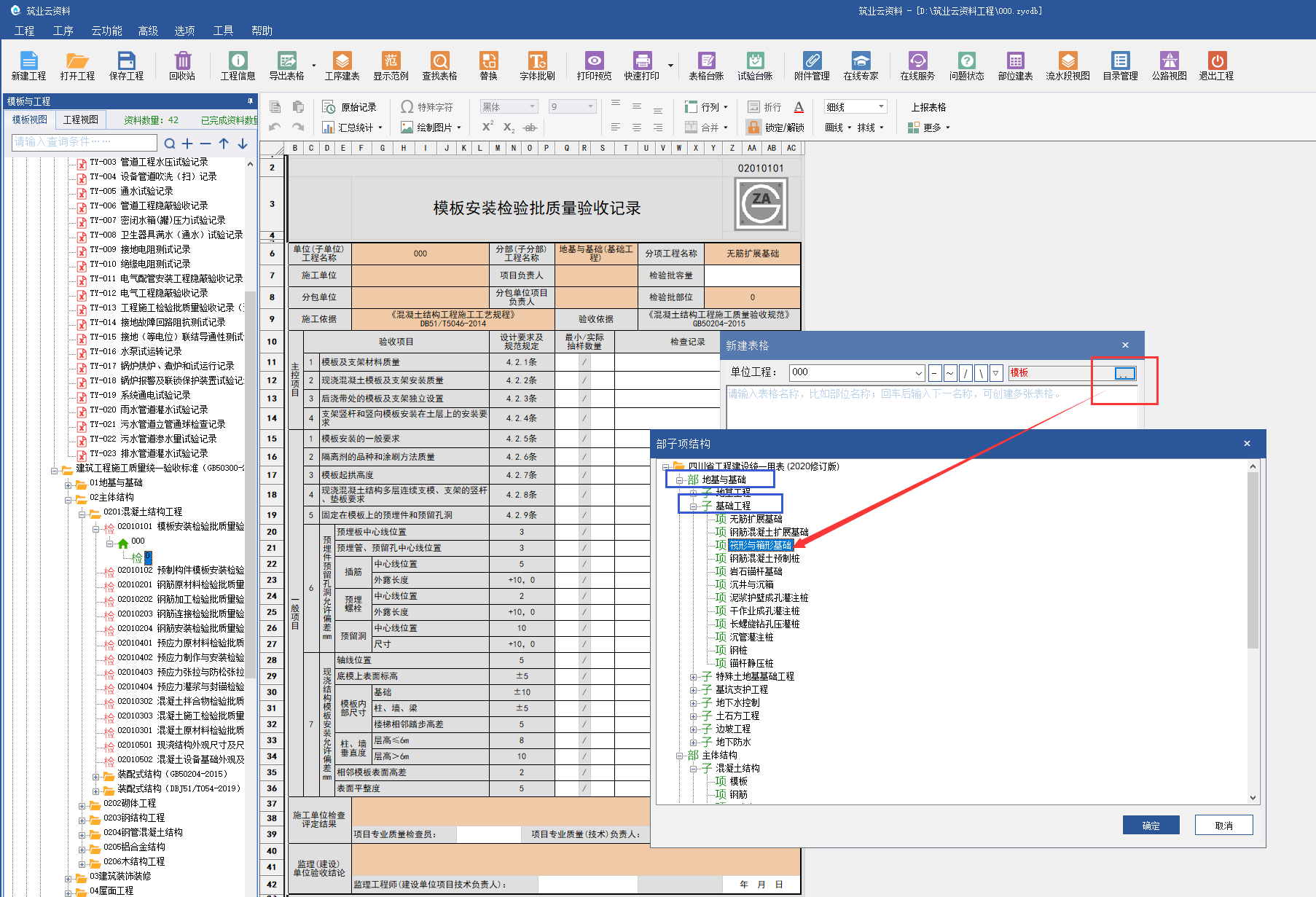Click the 打印预览 icon
The height and width of the screenshot is (897, 1316).
click(x=594, y=66)
